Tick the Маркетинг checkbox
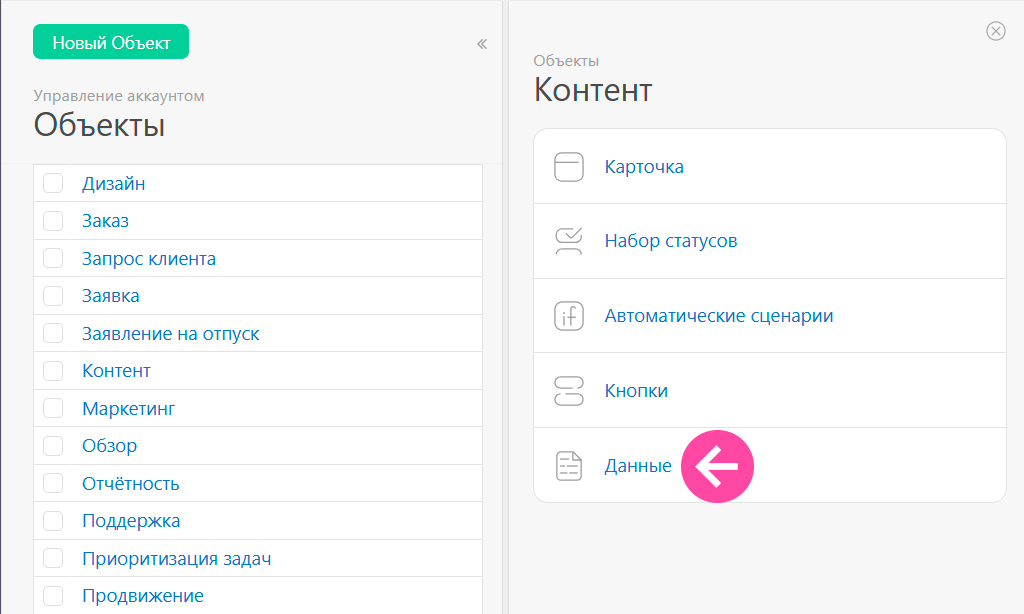1024x614 pixels. point(53,408)
